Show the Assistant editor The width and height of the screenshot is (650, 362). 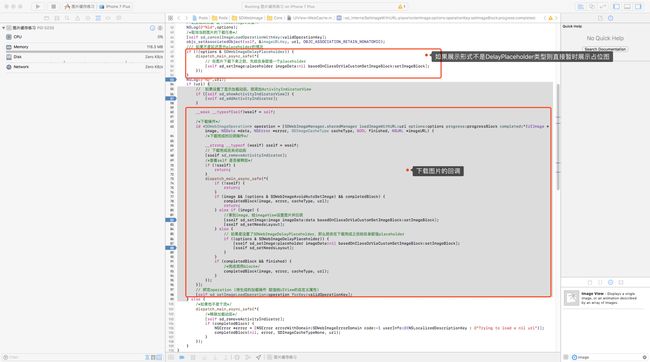click(x=592, y=7)
